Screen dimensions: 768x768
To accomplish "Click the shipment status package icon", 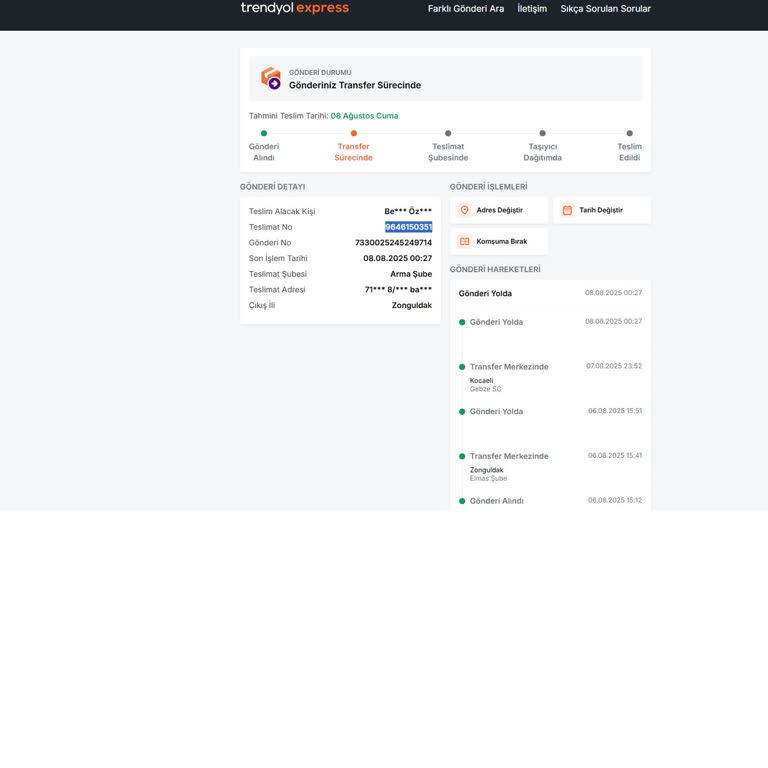I will coord(270,78).
